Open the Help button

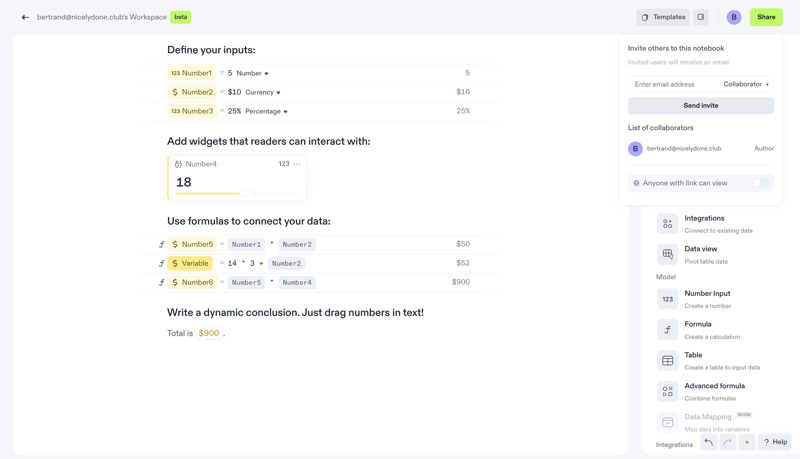pyautogui.click(x=774, y=442)
